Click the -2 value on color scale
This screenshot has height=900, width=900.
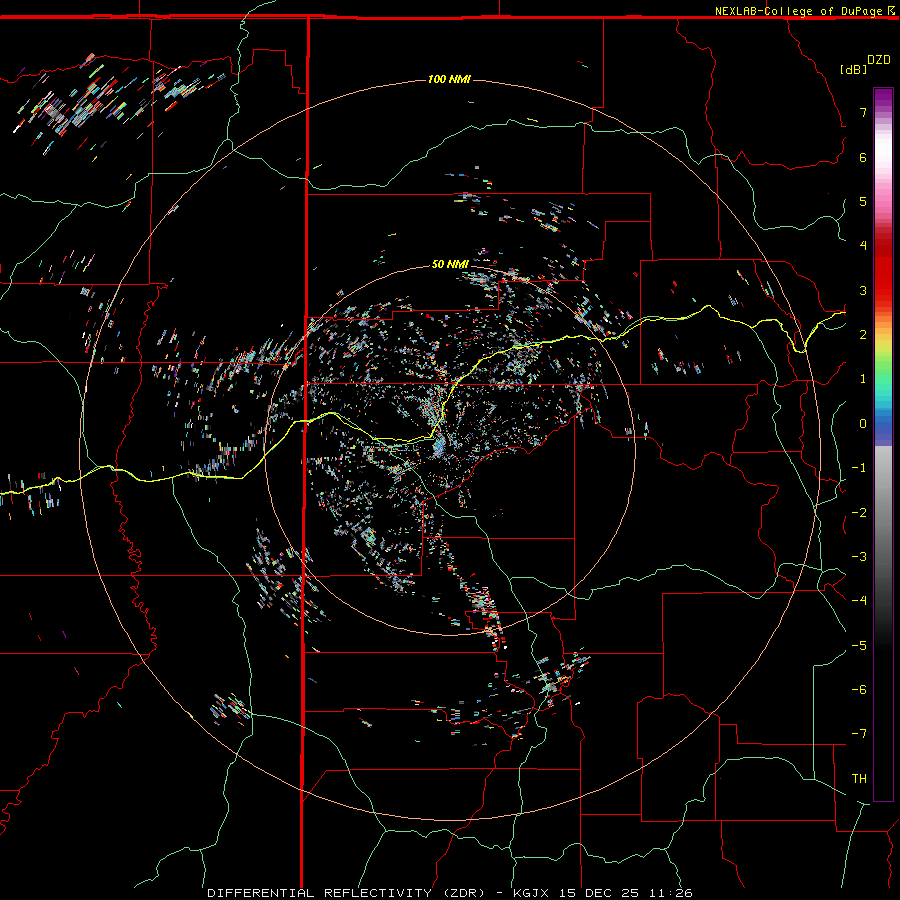859,513
